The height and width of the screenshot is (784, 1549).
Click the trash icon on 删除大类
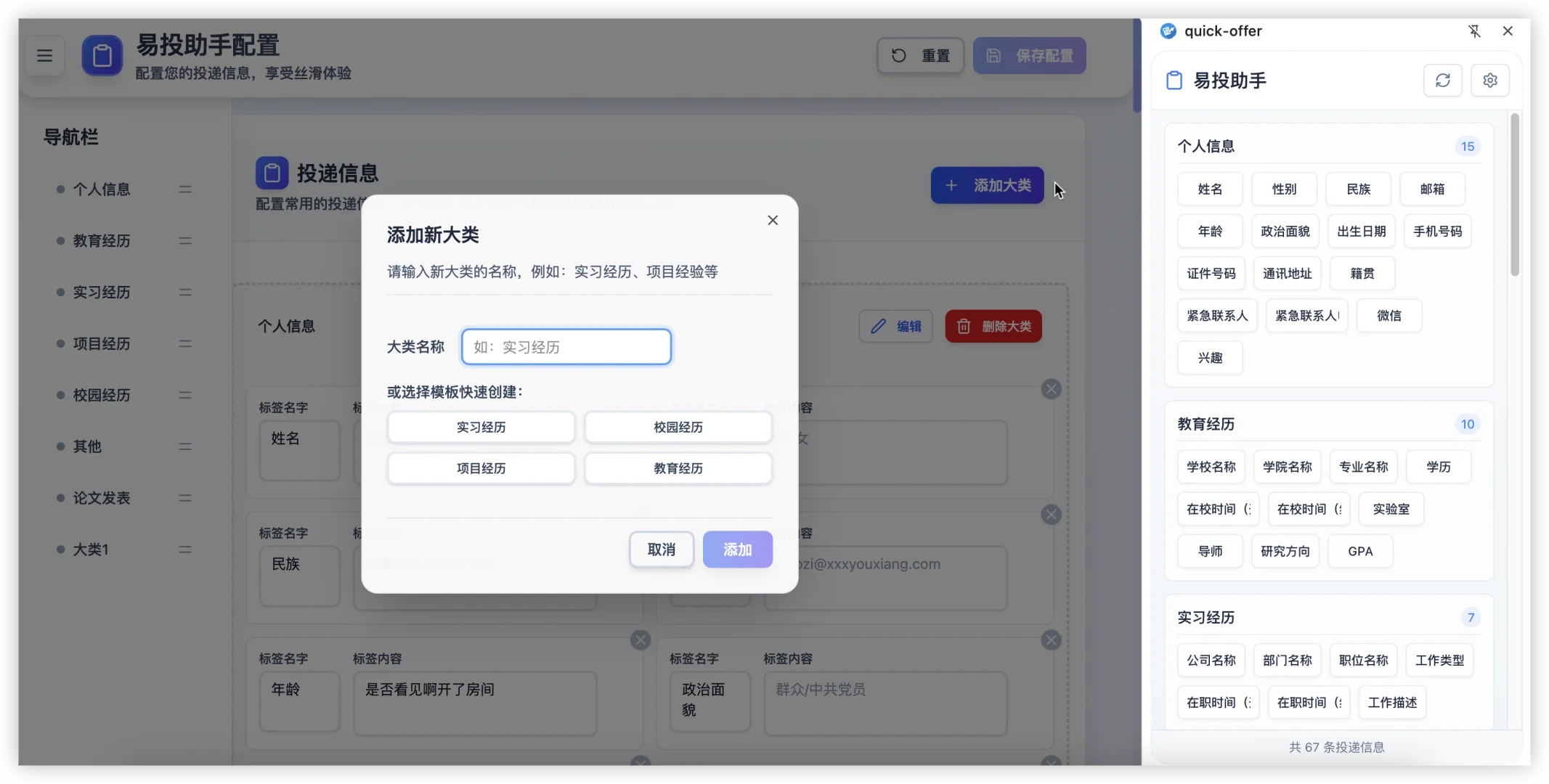[x=964, y=326]
